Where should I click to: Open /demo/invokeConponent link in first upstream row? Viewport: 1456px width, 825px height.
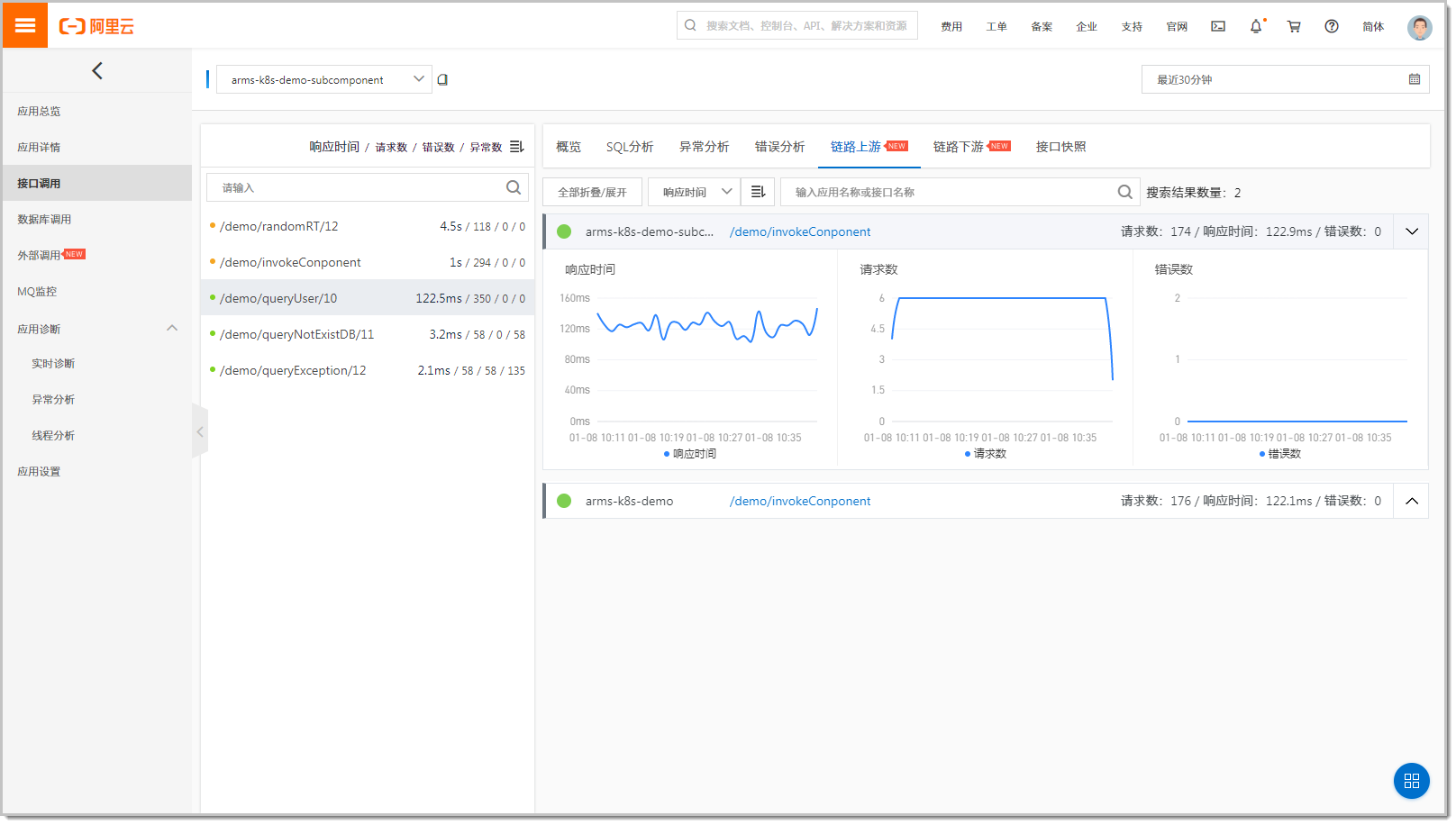coord(800,231)
